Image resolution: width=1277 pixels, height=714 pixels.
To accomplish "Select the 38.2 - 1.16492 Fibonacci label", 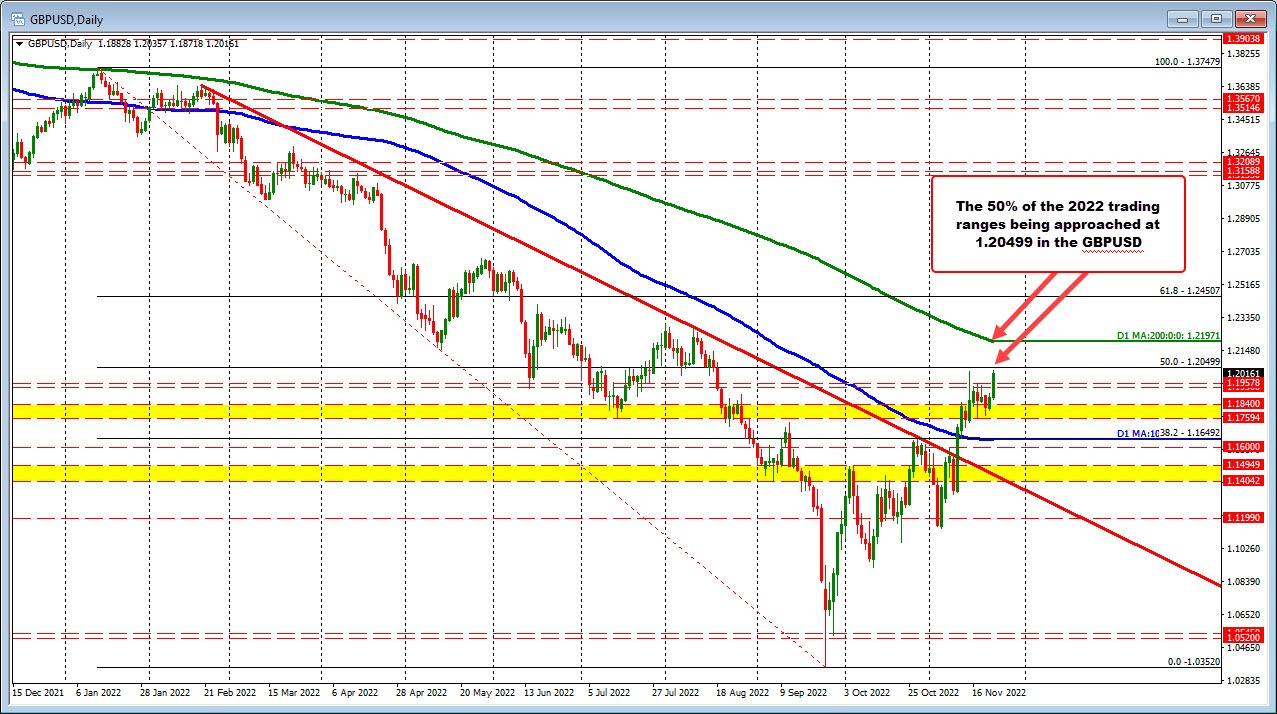I will [1189, 433].
